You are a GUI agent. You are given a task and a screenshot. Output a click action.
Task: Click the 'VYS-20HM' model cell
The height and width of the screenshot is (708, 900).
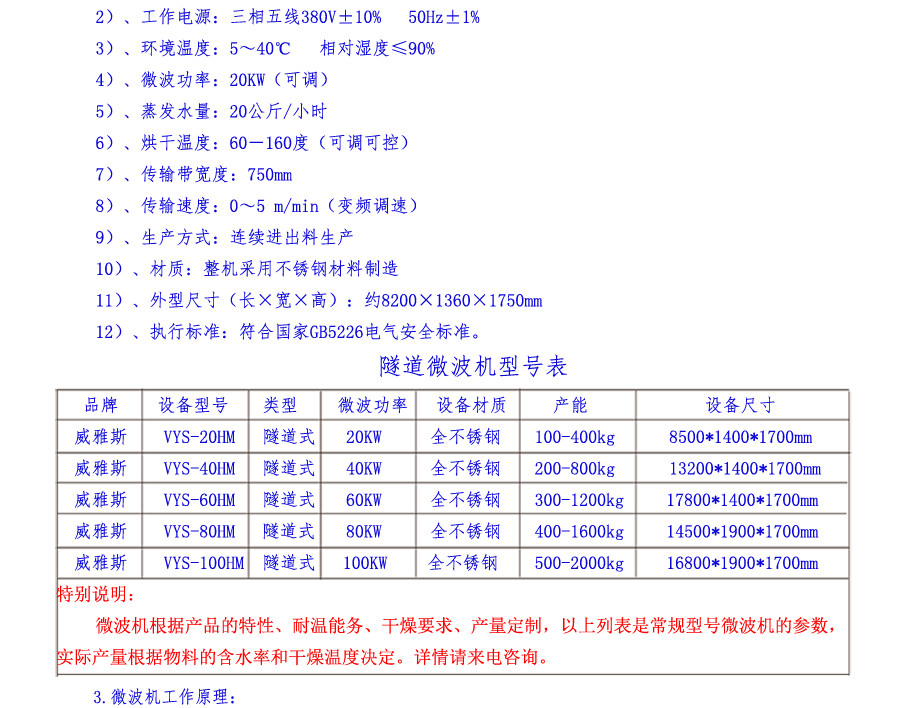[199, 438]
